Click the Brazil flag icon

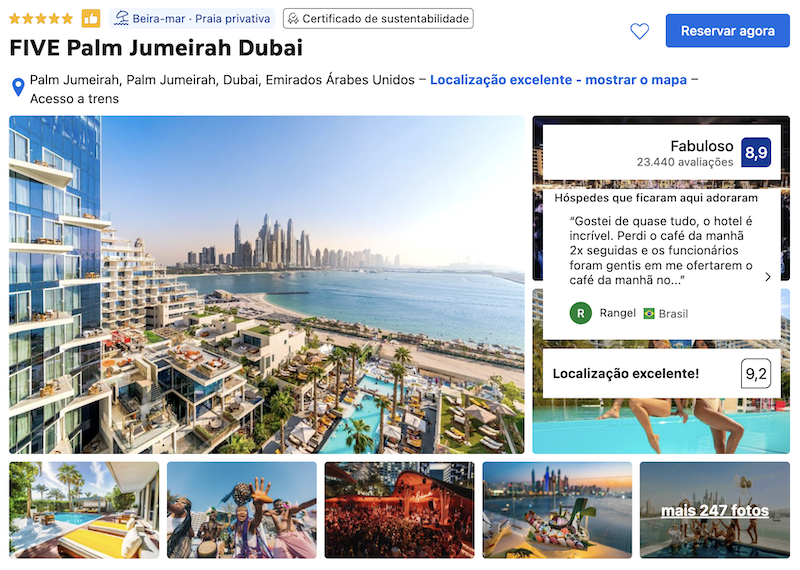tap(649, 313)
